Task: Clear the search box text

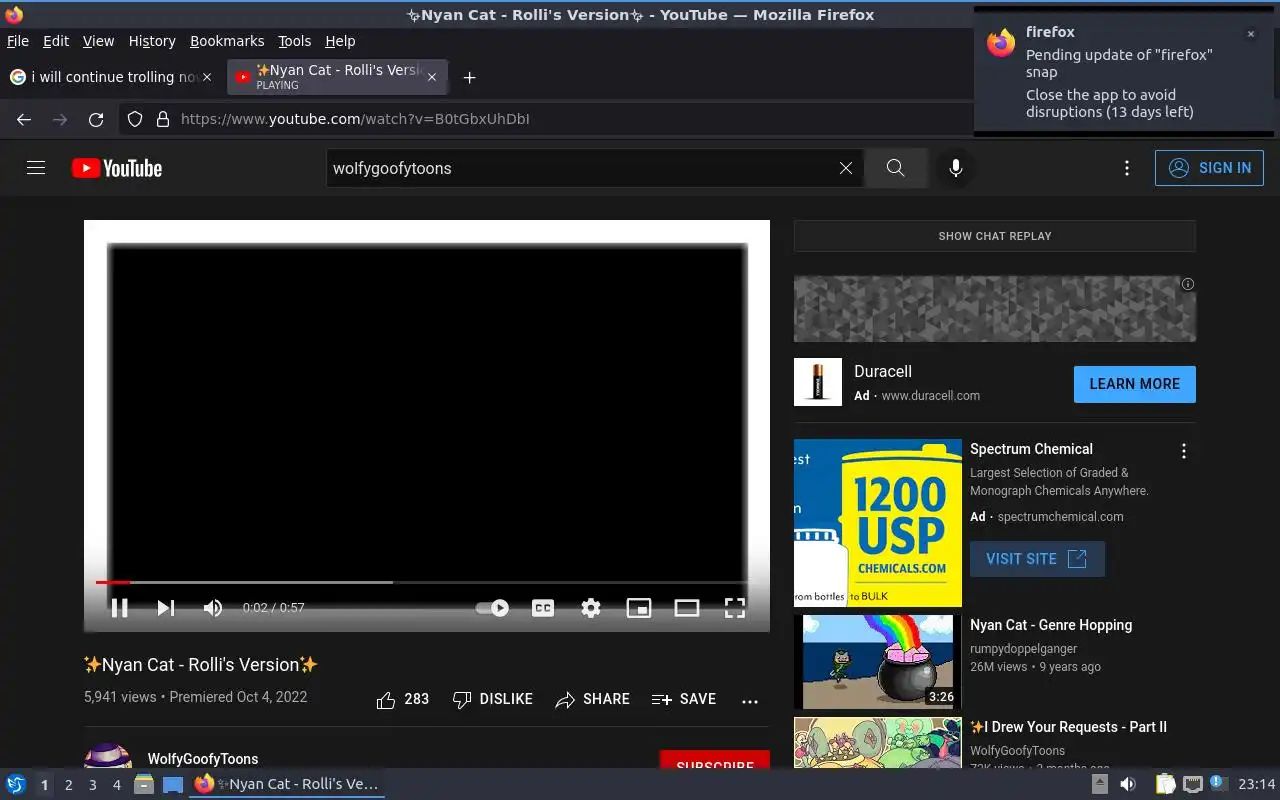Action: pyautogui.click(x=846, y=168)
